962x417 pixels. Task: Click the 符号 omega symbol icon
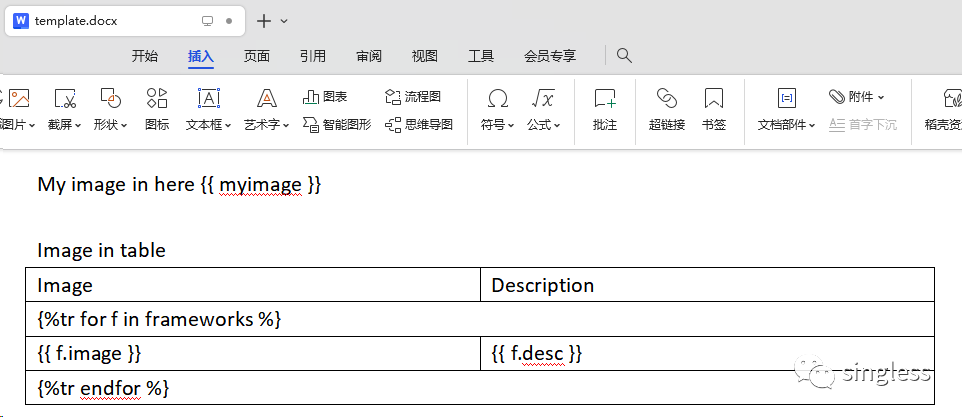click(x=498, y=98)
